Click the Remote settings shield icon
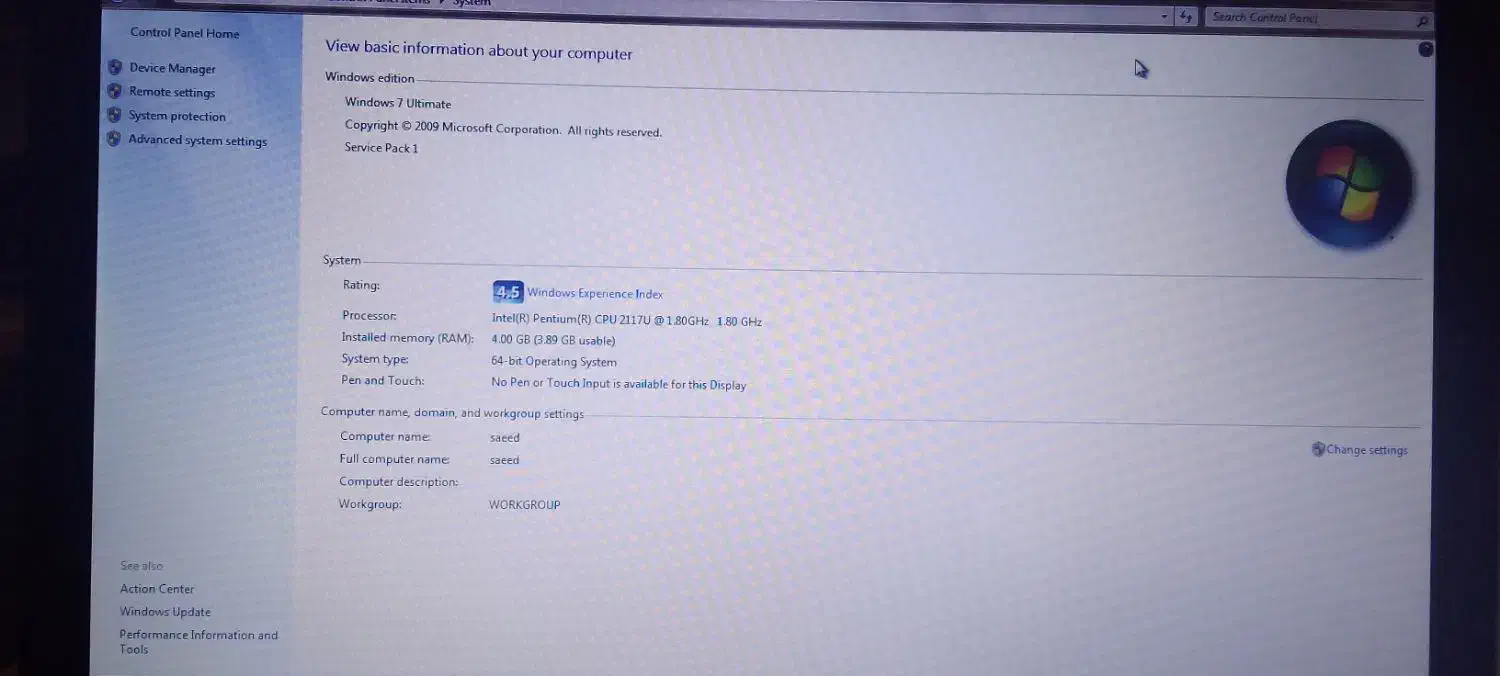This screenshot has width=1500, height=676. [x=114, y=91]
